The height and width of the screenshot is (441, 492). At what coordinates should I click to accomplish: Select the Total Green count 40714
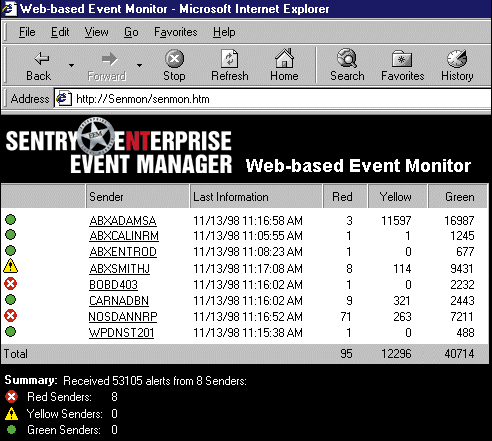(x=459, y=354)
